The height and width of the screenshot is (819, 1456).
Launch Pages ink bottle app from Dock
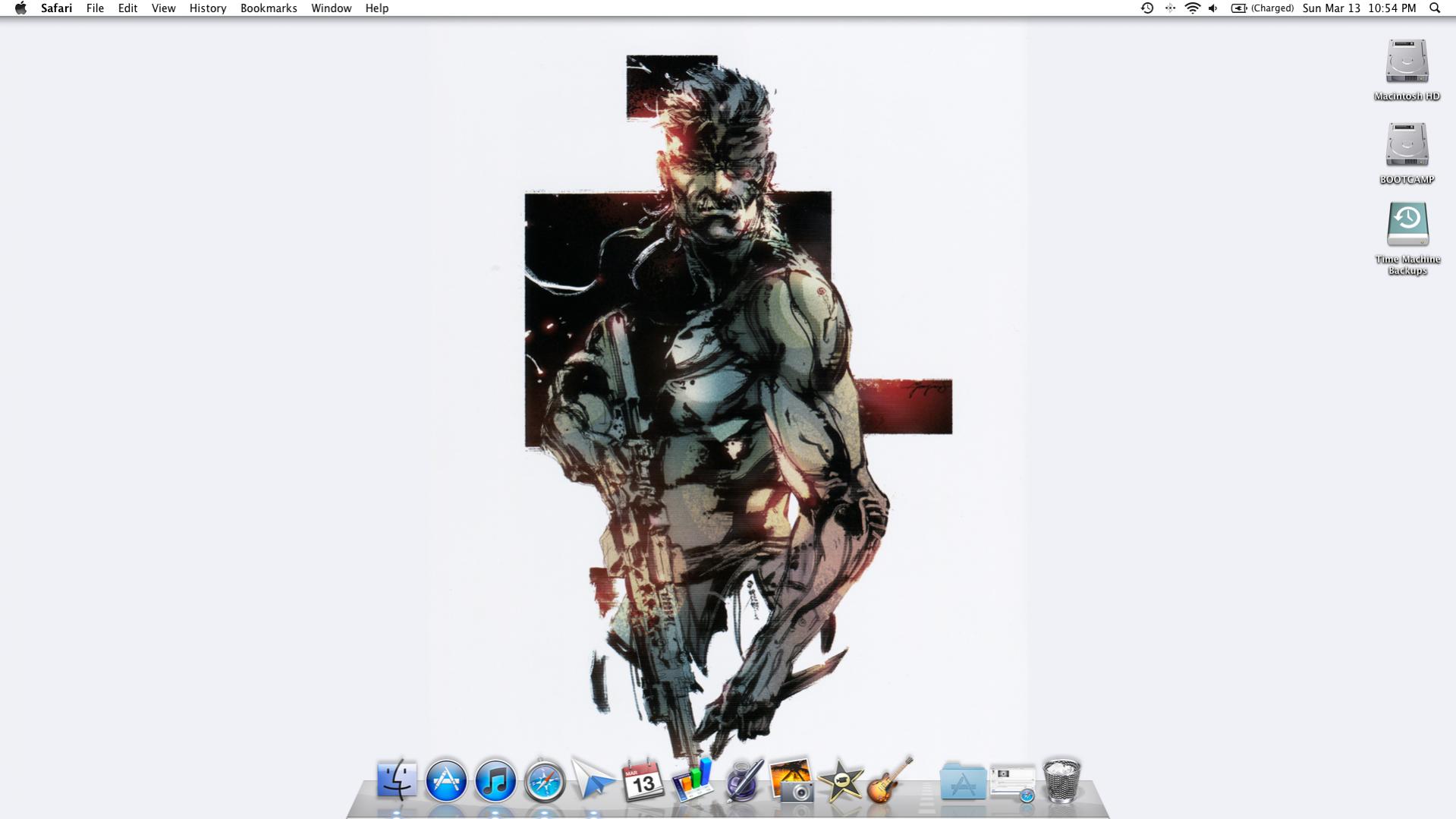(744, 780)
